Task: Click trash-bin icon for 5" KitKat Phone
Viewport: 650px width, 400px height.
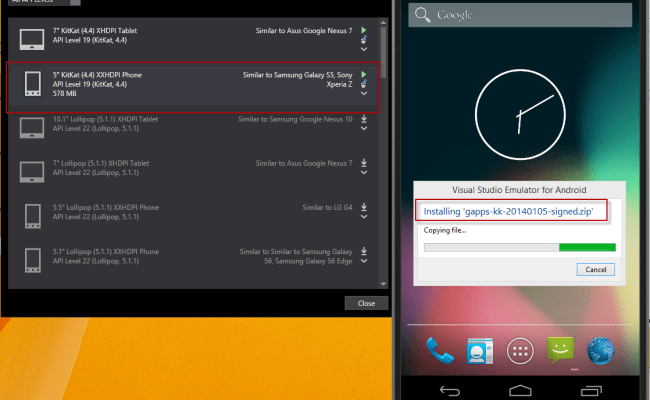Action: [364, 84]
